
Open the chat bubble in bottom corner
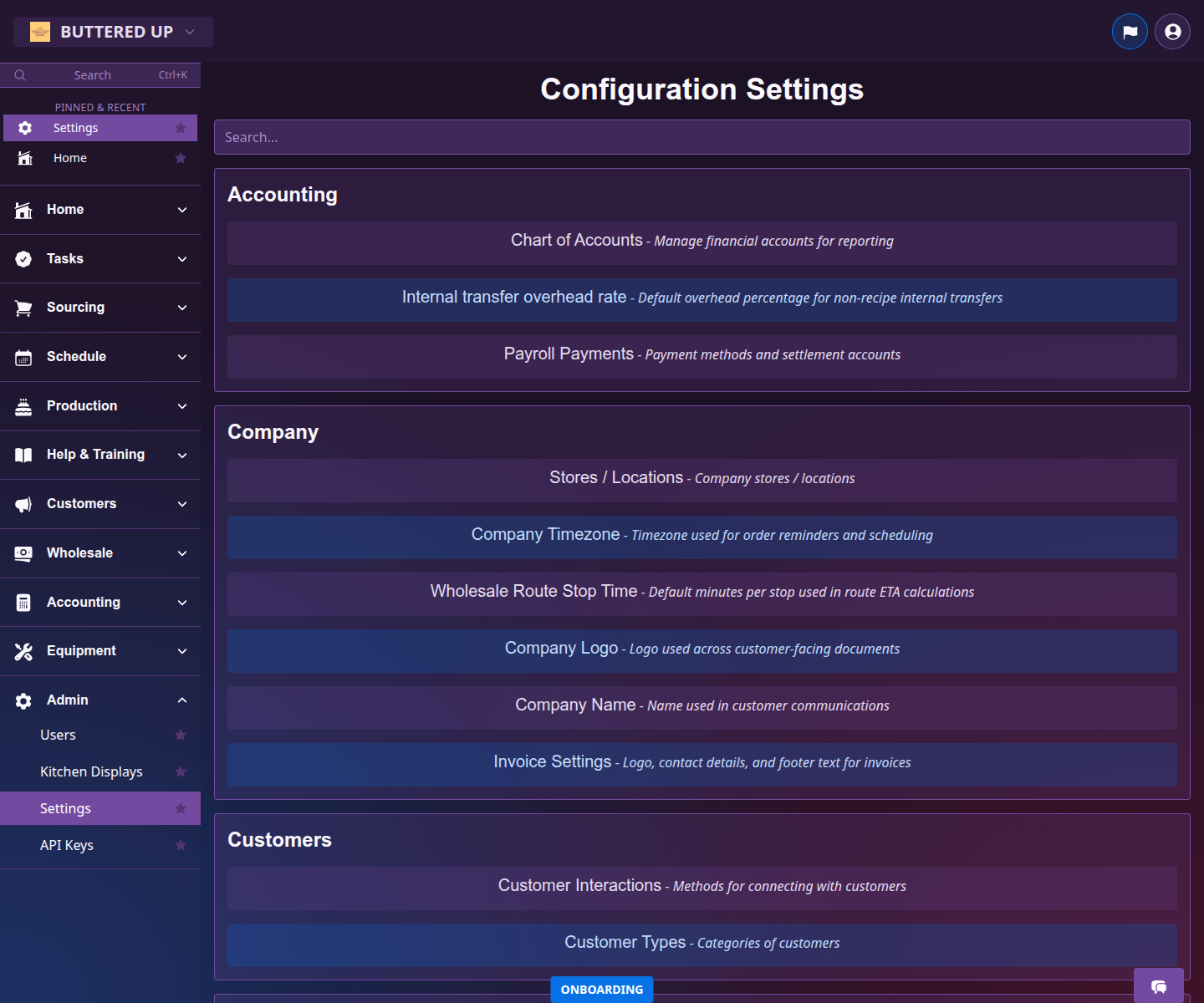coord(1159,987)
